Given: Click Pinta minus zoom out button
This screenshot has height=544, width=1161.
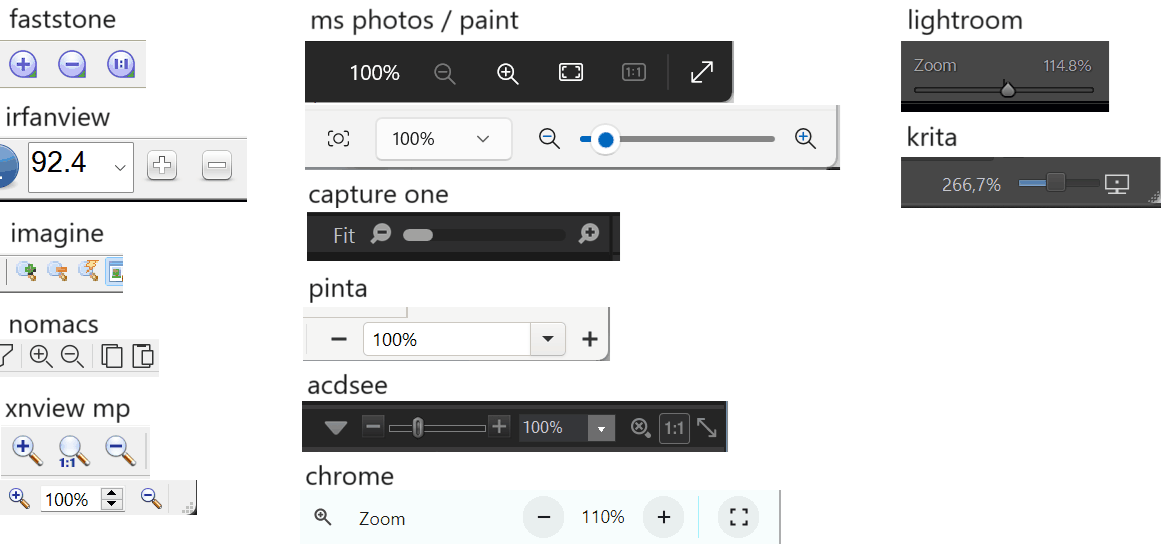Looking at the screenshot, I should pos(339,339).
